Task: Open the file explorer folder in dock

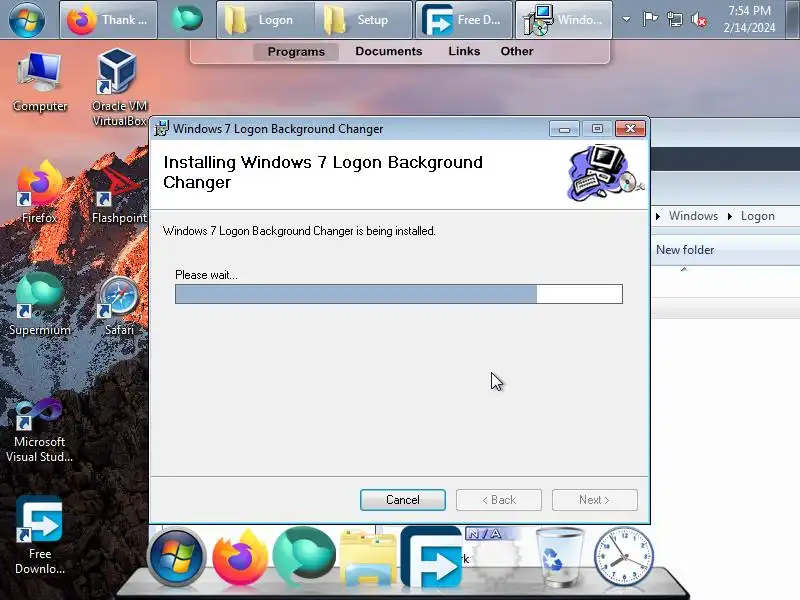Action: tap(368, 558)
